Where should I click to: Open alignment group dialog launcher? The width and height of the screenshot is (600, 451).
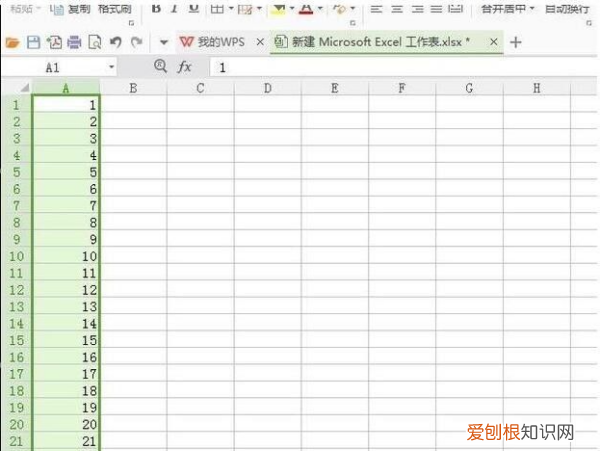(589, 23)
